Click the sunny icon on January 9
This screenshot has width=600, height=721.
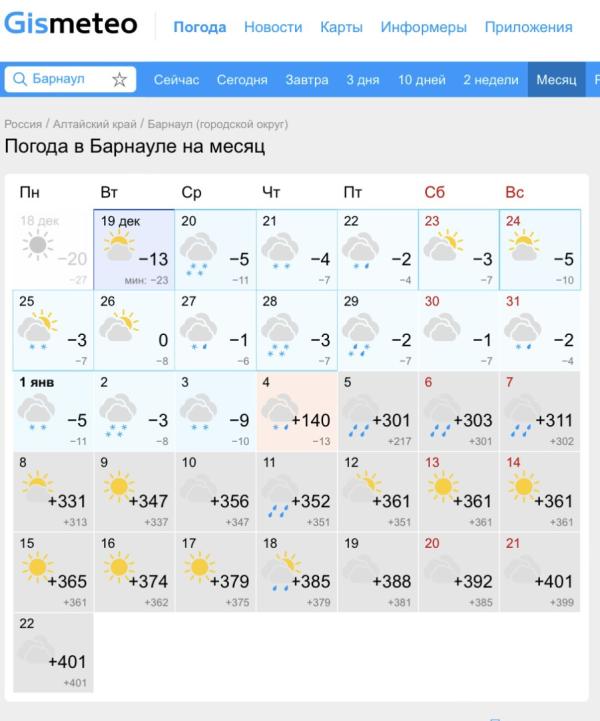point(119,486)
